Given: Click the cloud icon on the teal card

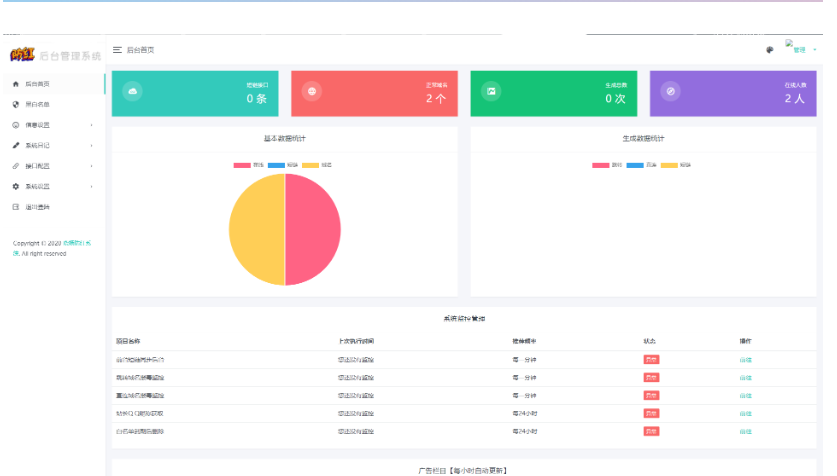Looking at the screenshot, I should [134, 92].
